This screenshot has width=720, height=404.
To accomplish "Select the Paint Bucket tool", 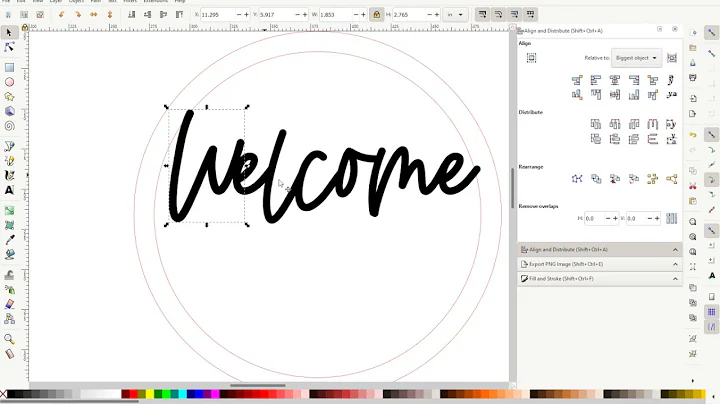I will coord(9,254).
